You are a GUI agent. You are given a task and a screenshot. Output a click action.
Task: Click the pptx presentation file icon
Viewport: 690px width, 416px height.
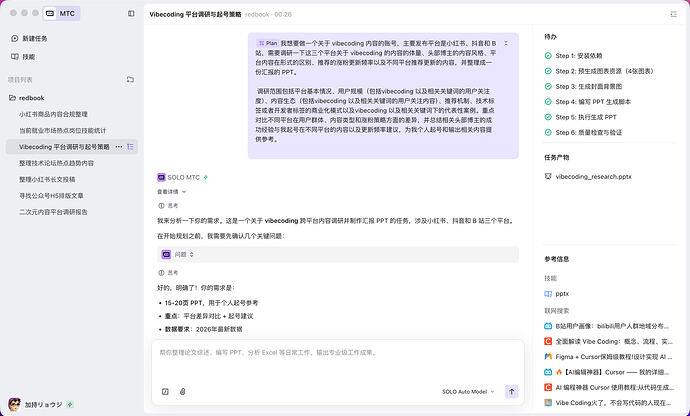click(548, 177)
